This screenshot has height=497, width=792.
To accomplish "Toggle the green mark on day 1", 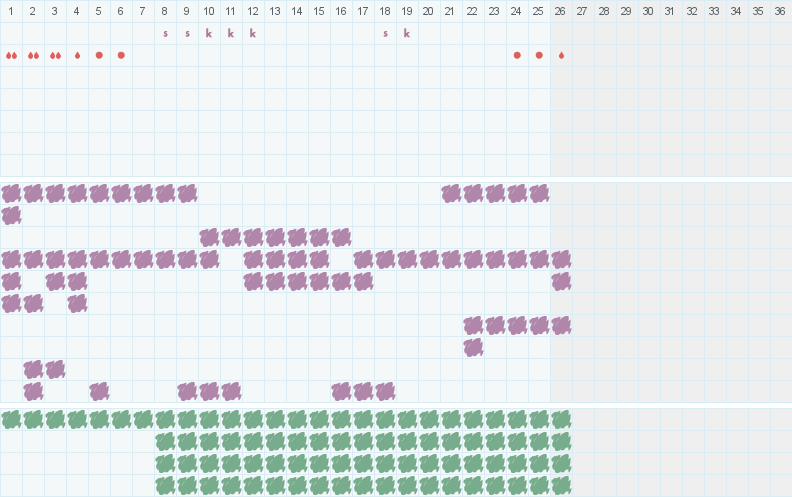I will 11,420.
